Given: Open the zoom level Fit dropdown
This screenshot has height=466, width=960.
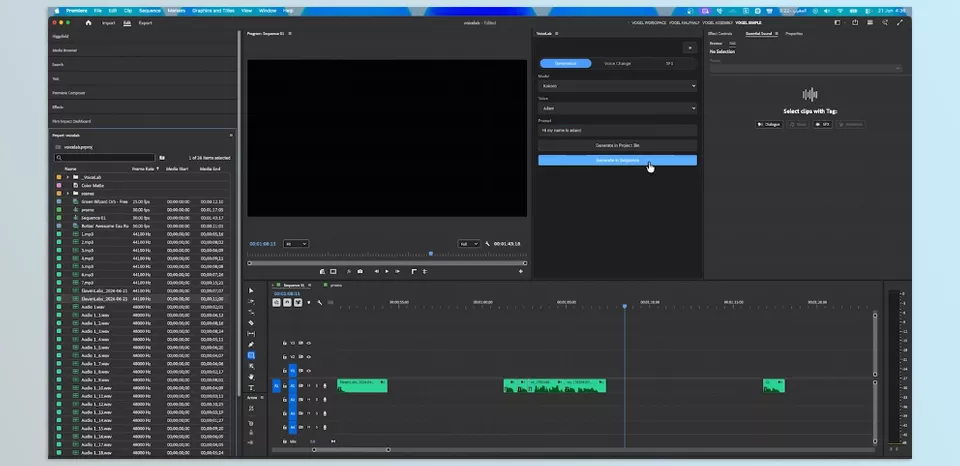Looking at the screenshot, I should [296, 244].
